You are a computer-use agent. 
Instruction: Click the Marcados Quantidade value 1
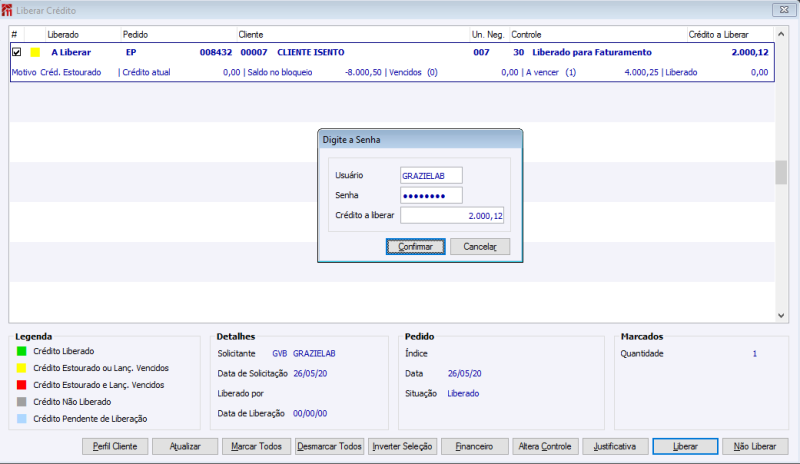[x=755, y=353]
